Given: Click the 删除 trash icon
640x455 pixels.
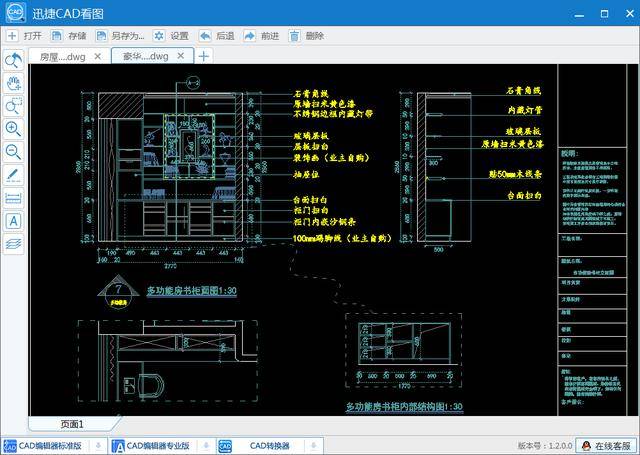Looking at the screenshot, I should 294,36.
